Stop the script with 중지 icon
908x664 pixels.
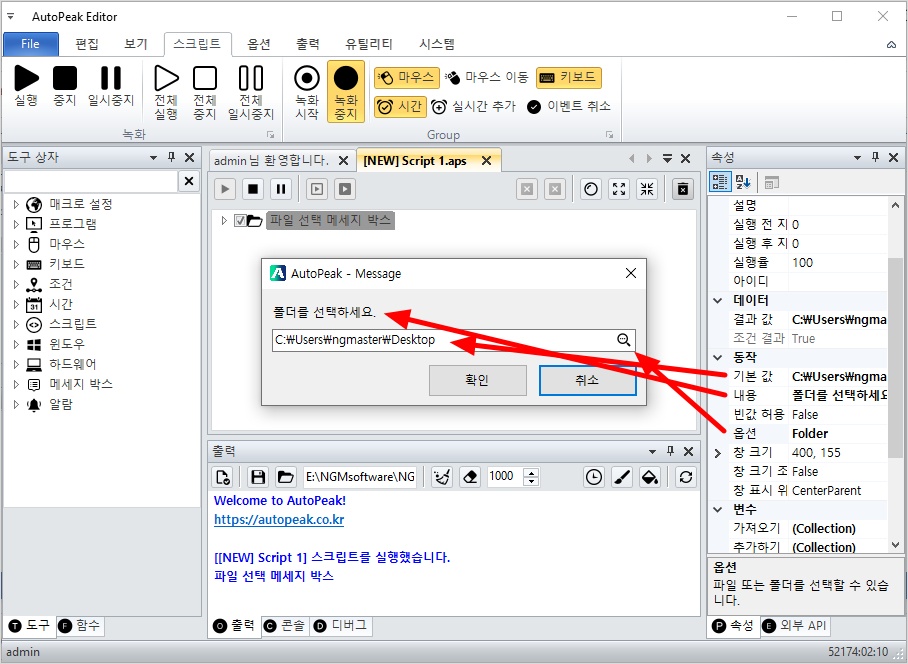[x=65, y=86]
